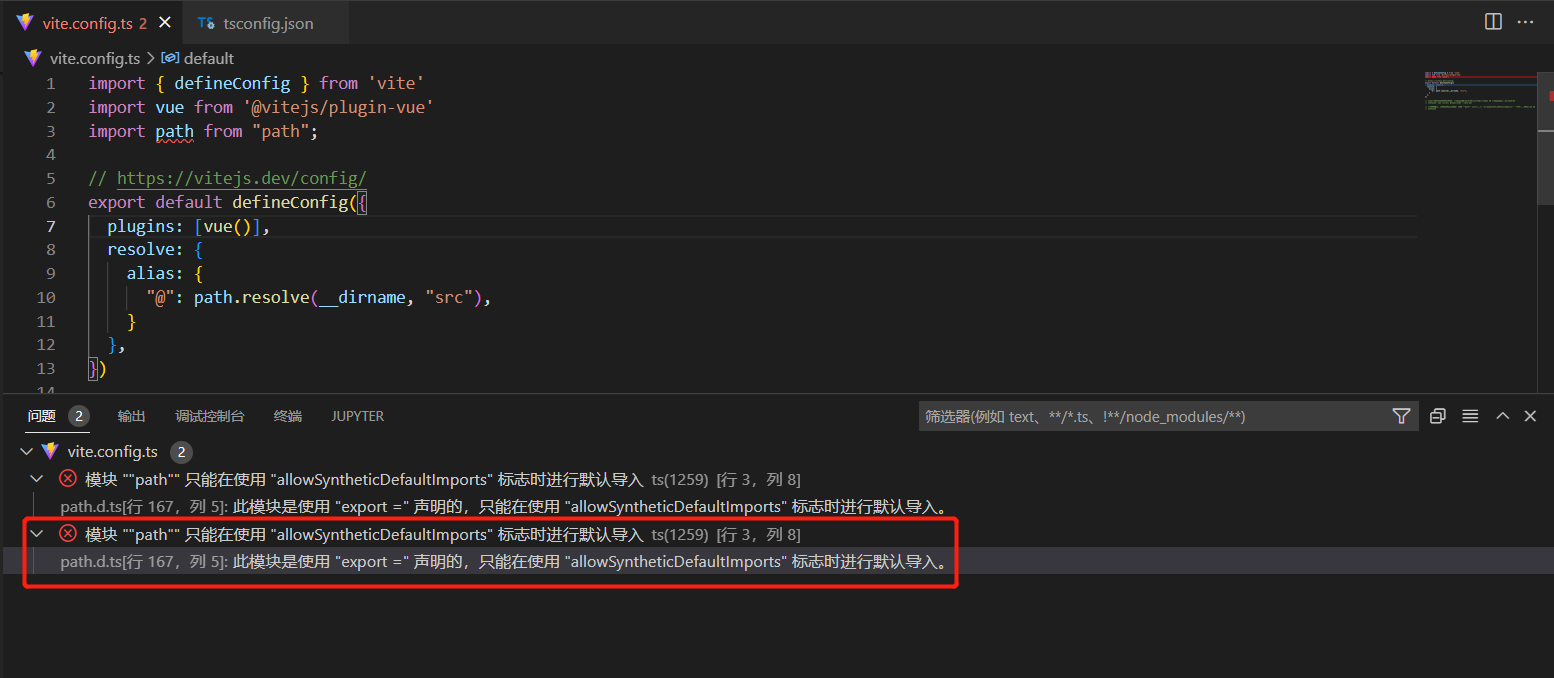1554x678 pixels.
Task: Click the '@vitejs/plugin-vue' import string
Action: coord(338,107)
